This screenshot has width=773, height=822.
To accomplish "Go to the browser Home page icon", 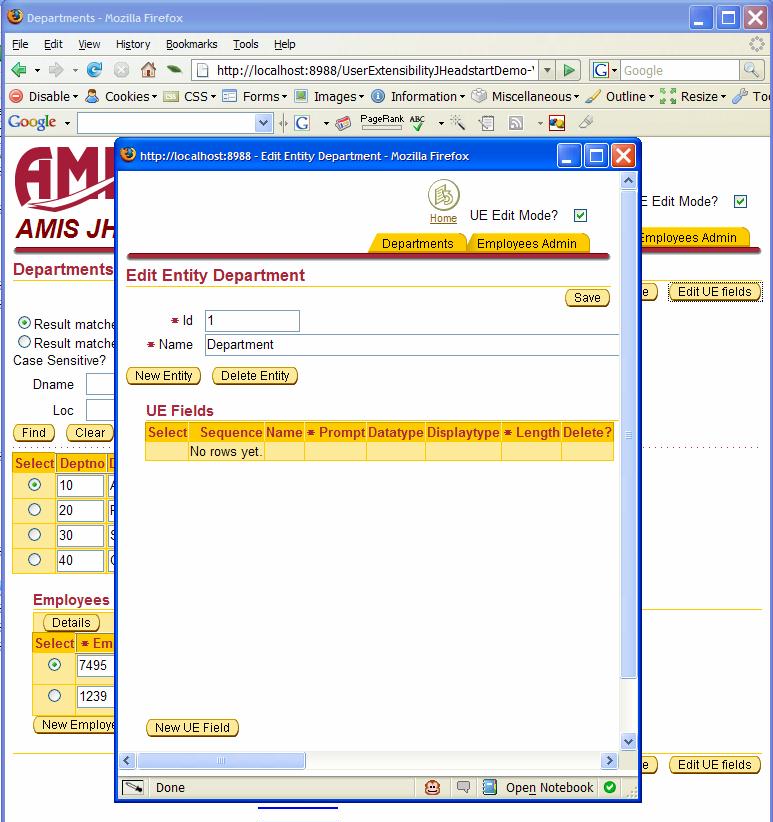I will pyautogui.click(x=148, y=69).
